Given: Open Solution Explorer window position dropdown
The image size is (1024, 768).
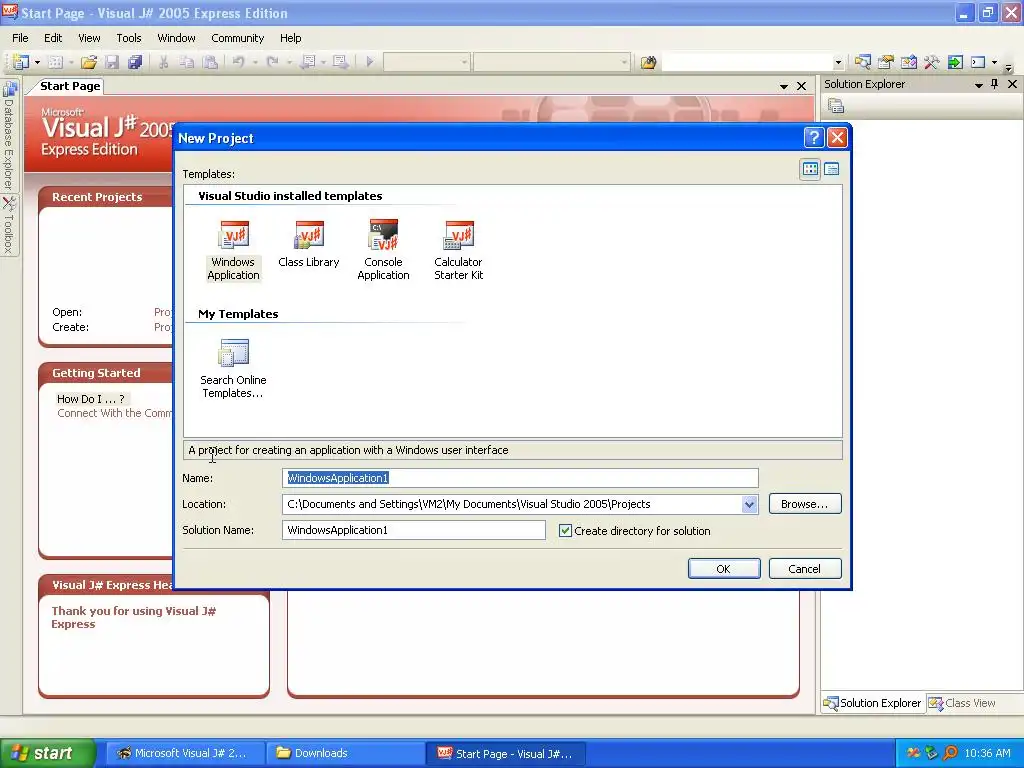Looking at the screenshot, I should 978,85.
